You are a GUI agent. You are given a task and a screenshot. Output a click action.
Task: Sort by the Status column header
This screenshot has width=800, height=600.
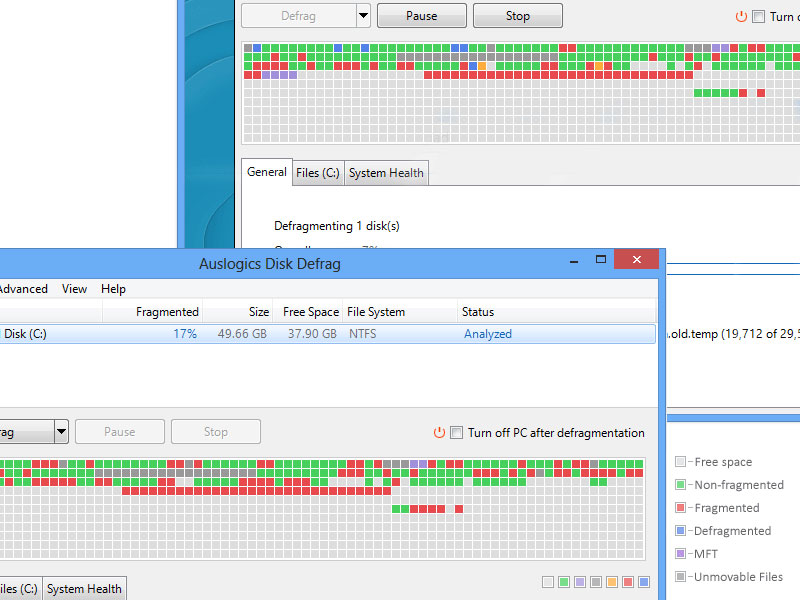(x=556, y=312)
